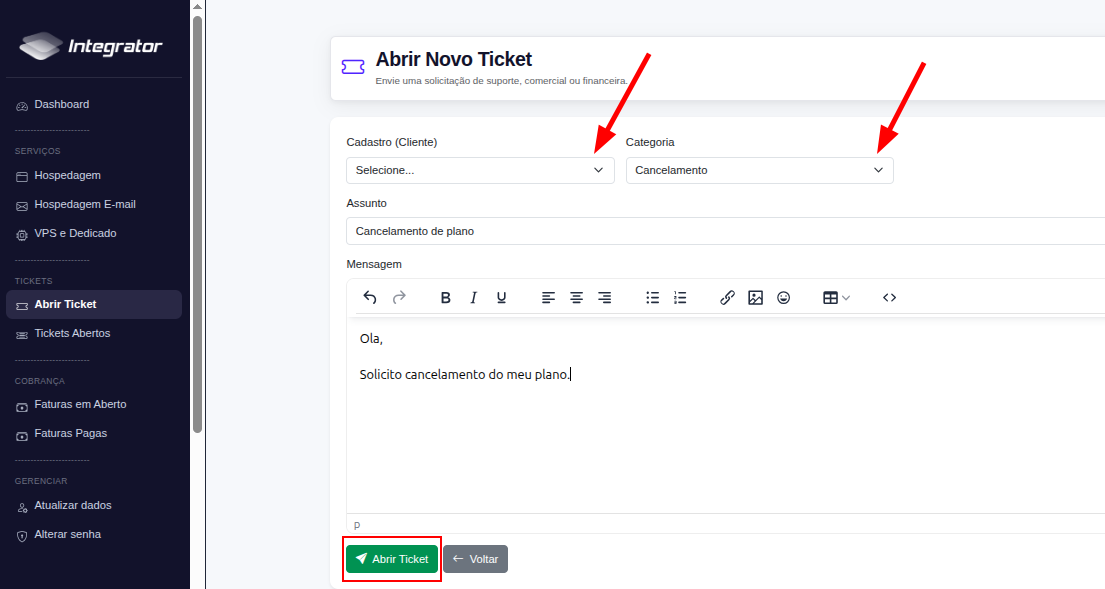
Task: Insert a numbered list
Action: point(681,298)
